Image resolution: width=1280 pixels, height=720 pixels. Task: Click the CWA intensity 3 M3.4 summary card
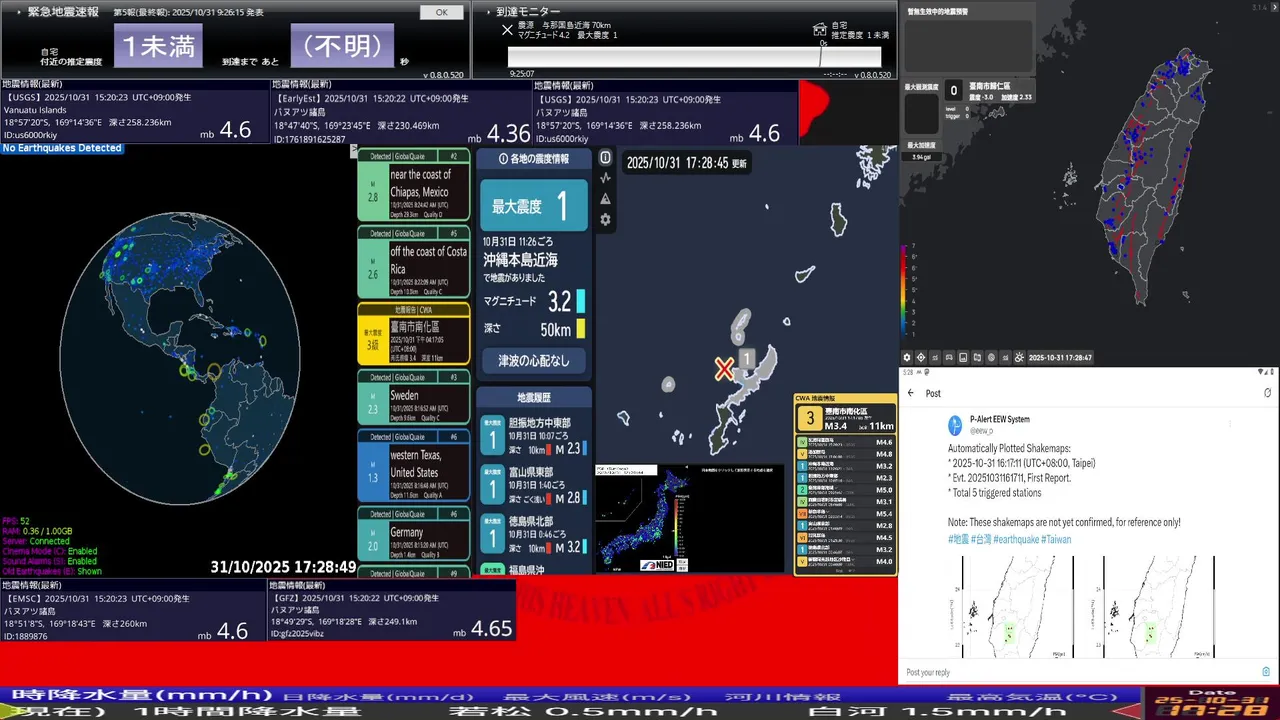(x=845, y=418)
